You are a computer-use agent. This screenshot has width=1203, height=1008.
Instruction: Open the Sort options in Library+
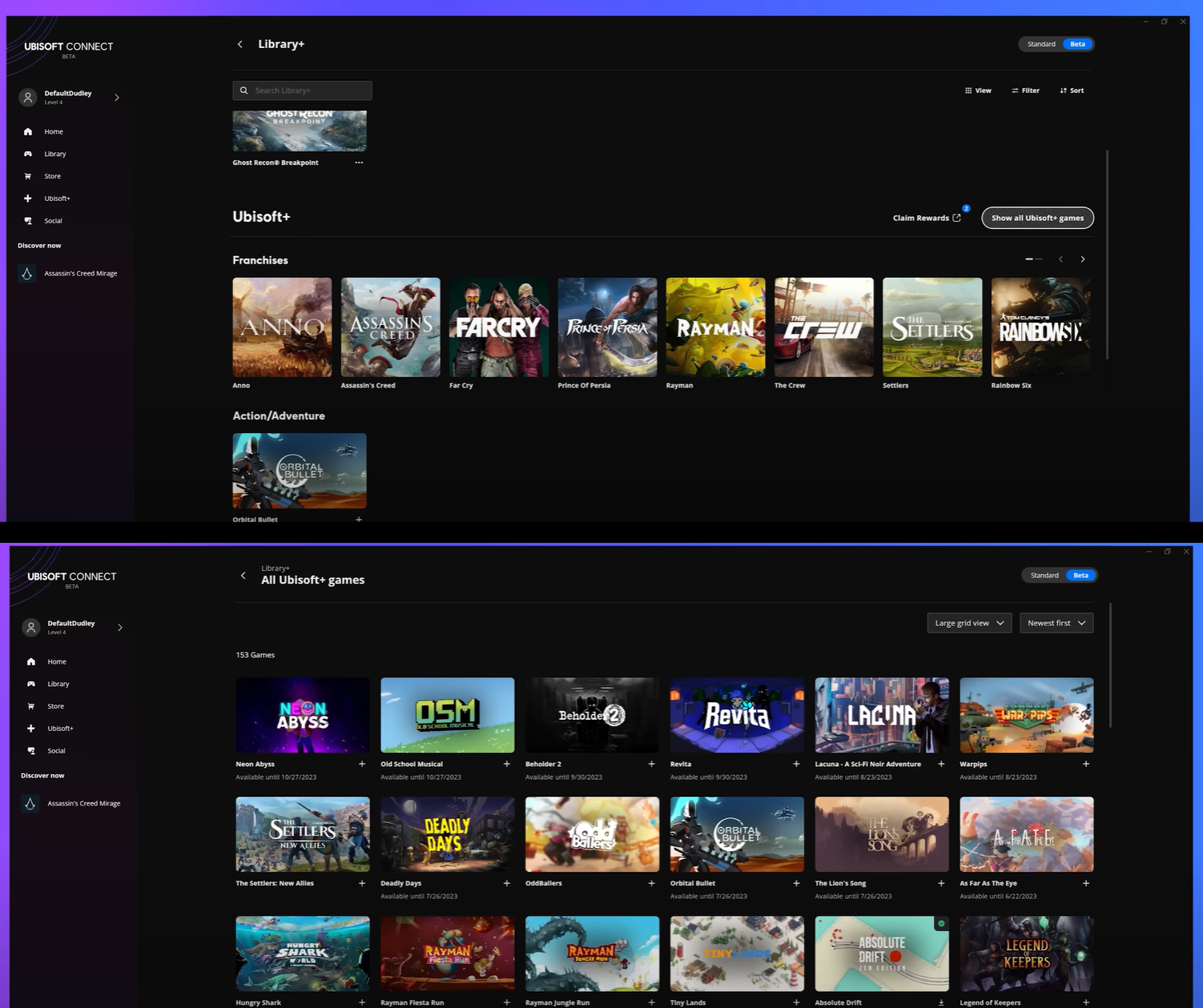(x=1072, y=90)
